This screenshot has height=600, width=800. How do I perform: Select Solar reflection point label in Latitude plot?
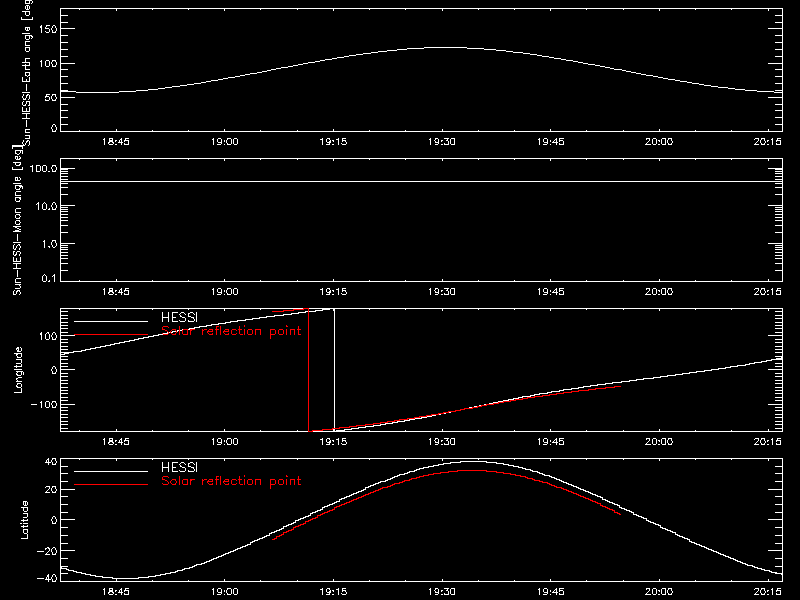(x=231, y=481)
